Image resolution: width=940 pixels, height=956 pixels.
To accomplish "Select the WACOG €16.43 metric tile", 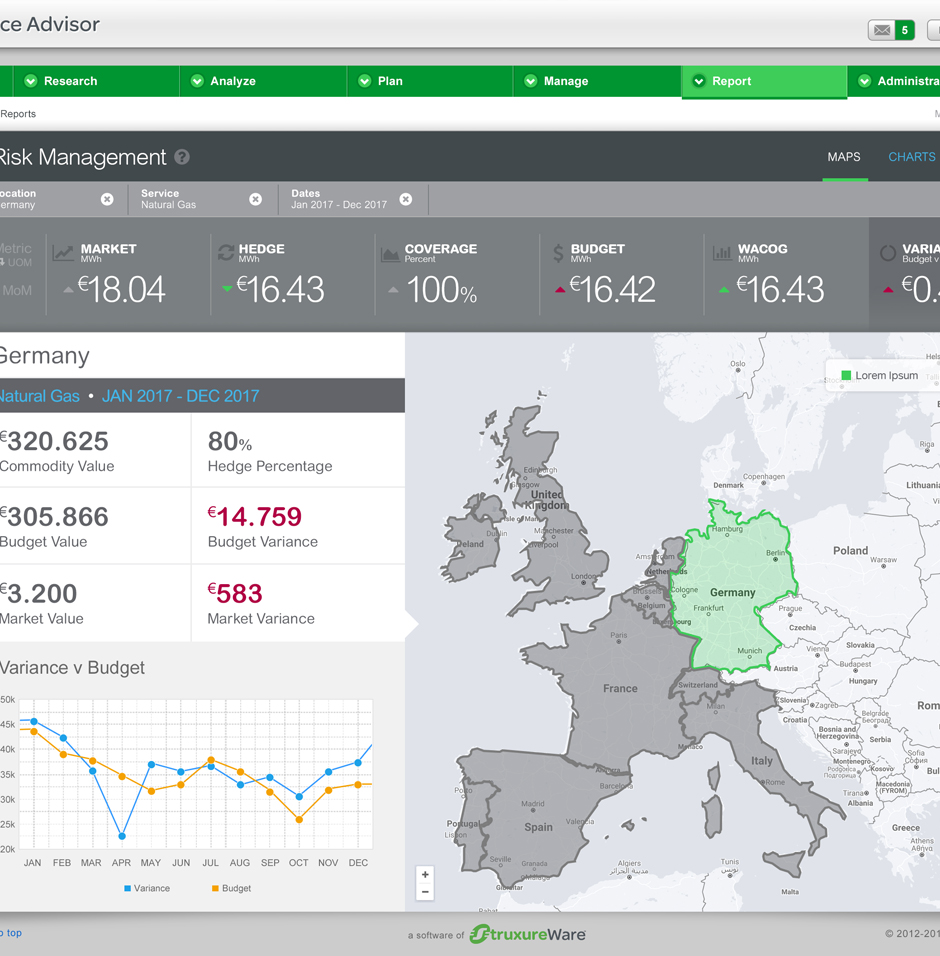I will point(786,274).
